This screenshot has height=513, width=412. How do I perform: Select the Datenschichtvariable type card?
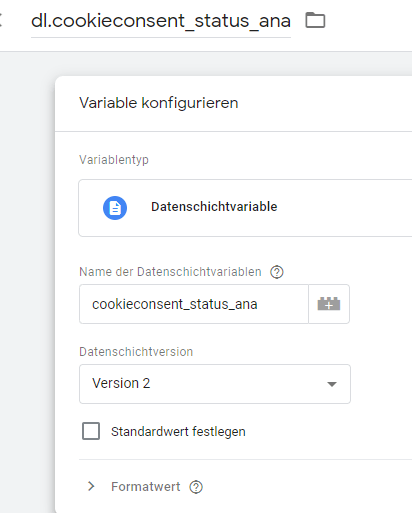point(245,208)
